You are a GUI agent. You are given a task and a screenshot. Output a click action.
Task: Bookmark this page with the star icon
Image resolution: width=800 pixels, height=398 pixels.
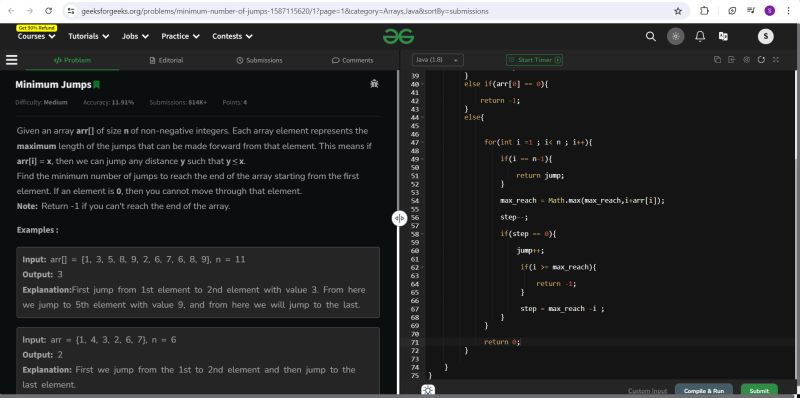(678, 11)
